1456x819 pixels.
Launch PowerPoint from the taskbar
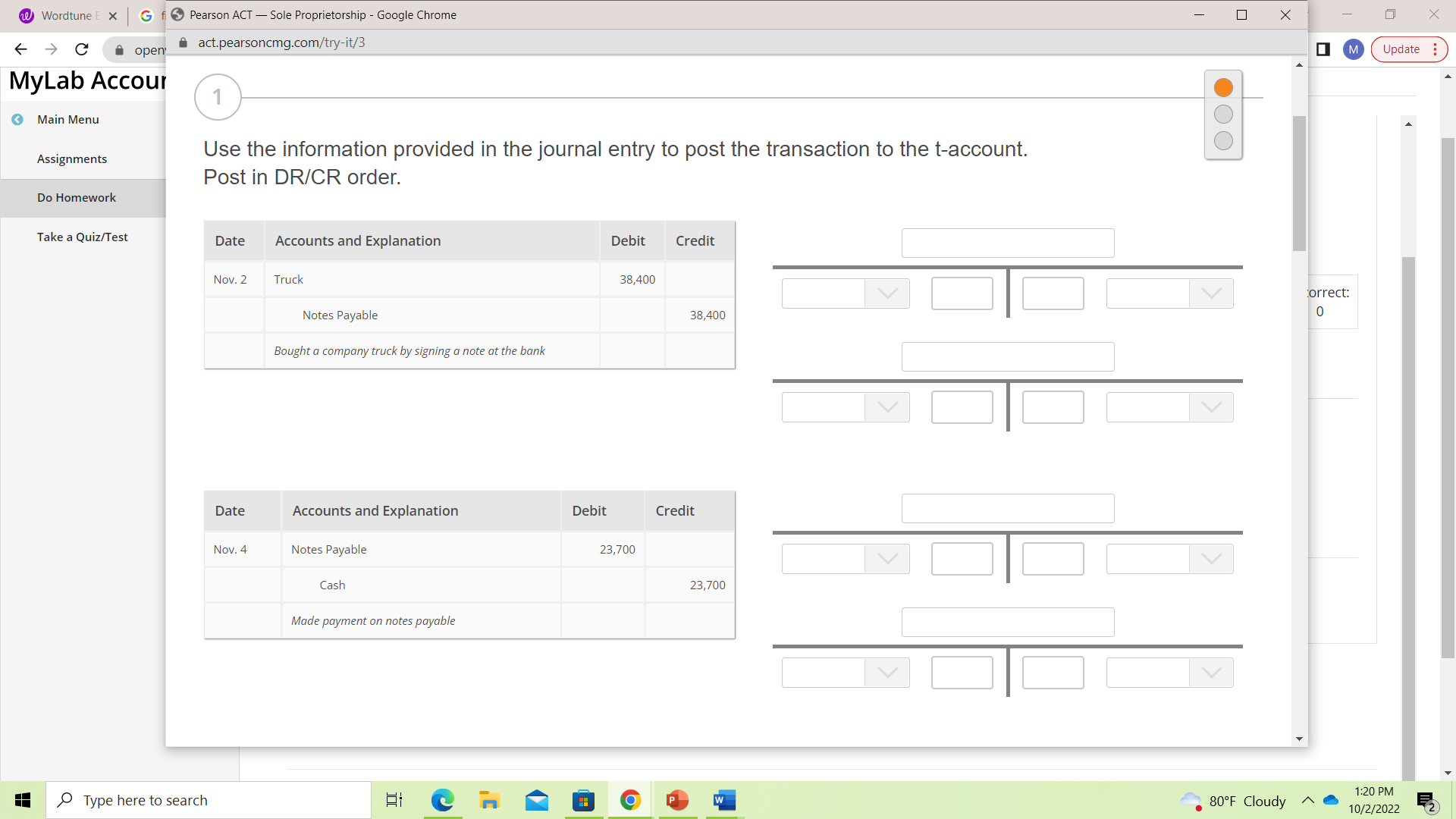(676, 800)
